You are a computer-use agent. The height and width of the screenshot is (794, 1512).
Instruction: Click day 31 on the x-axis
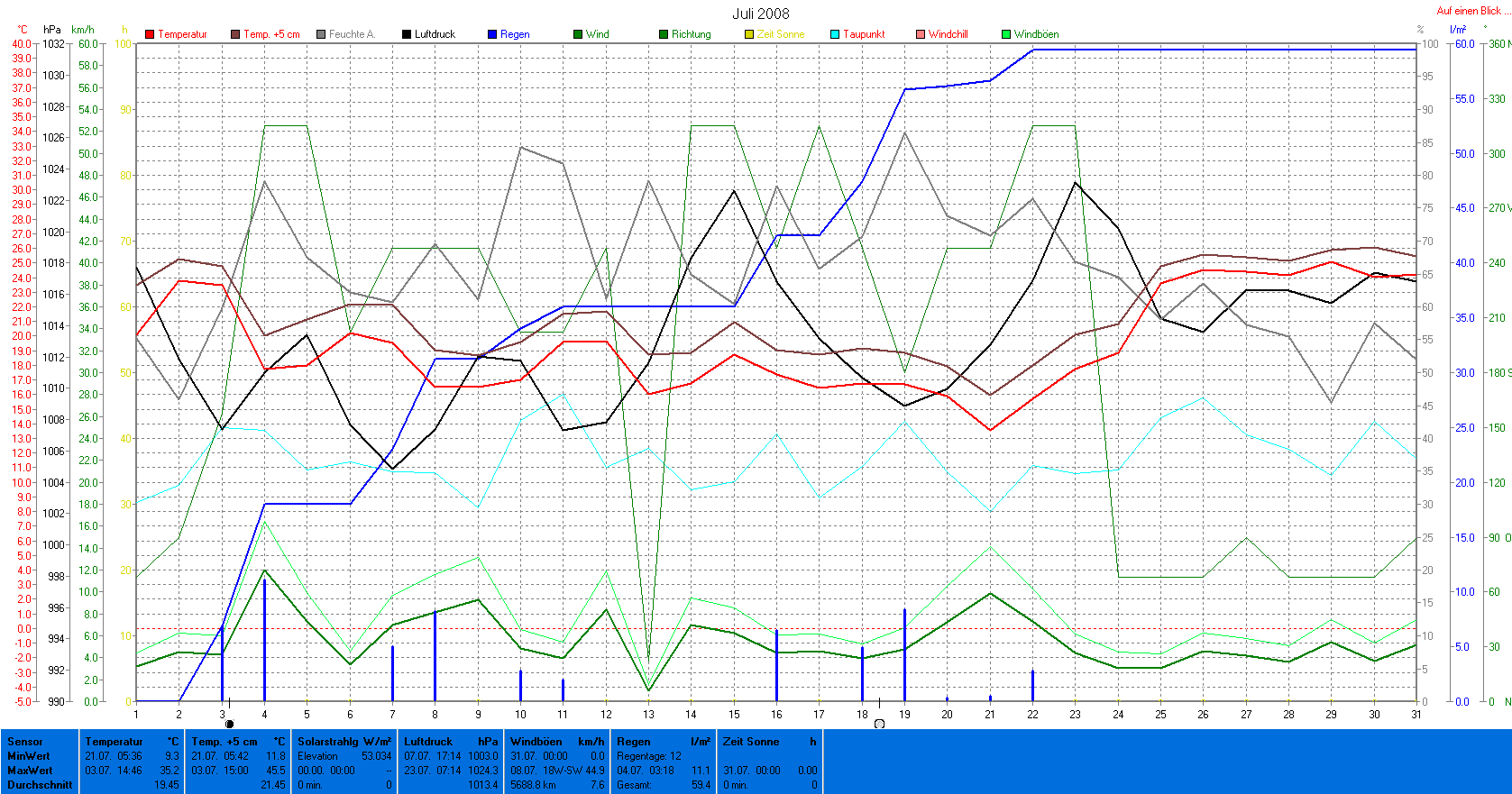coord(1416,714)
